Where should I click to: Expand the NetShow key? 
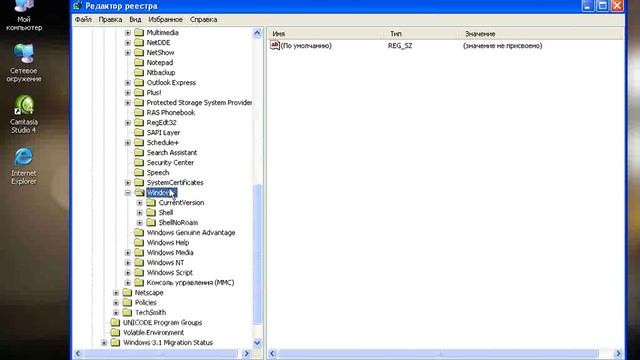click(128, 53)
